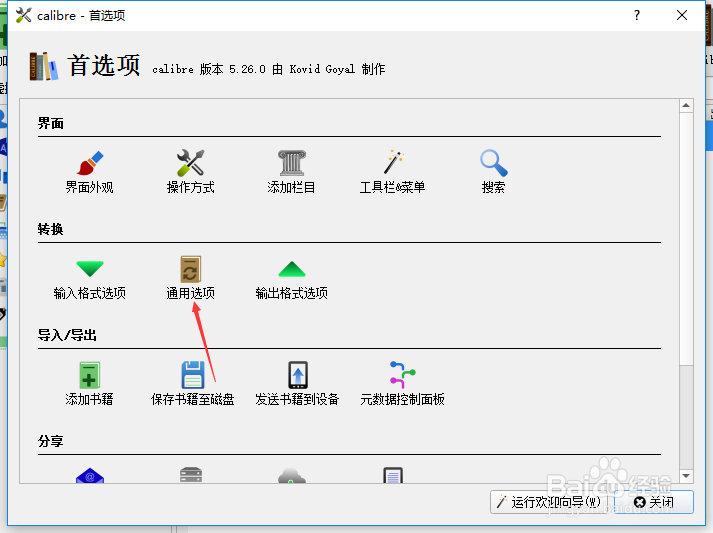Click the 通用选项 label
This screenshot has height=533, width=713.
[191, 293]
